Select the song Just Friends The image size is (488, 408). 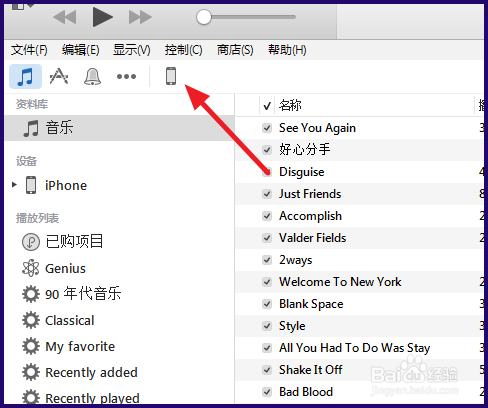(310, 194)
